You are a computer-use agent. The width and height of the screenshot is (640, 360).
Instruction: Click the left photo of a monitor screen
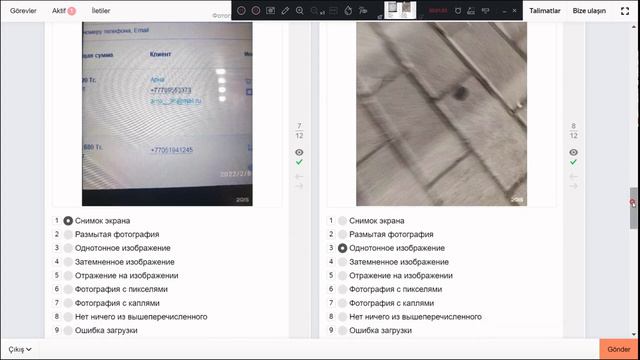coord(167,114)
